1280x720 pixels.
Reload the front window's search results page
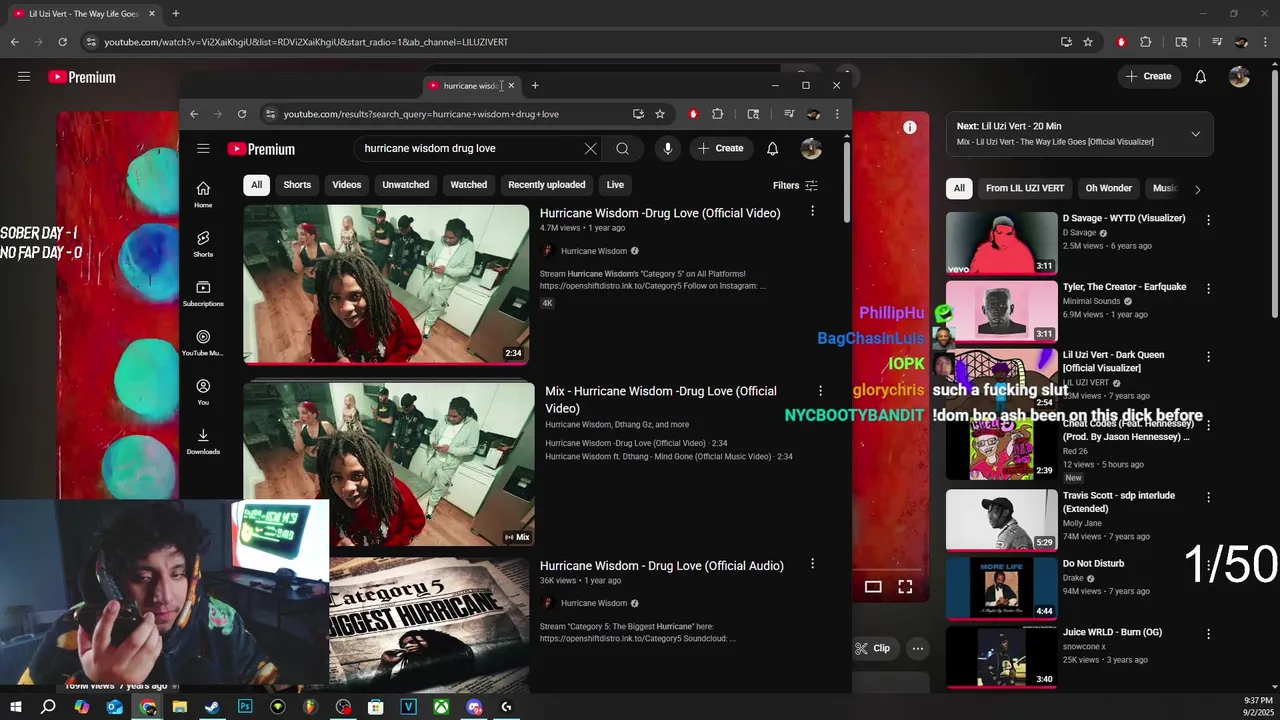[242, 114]
